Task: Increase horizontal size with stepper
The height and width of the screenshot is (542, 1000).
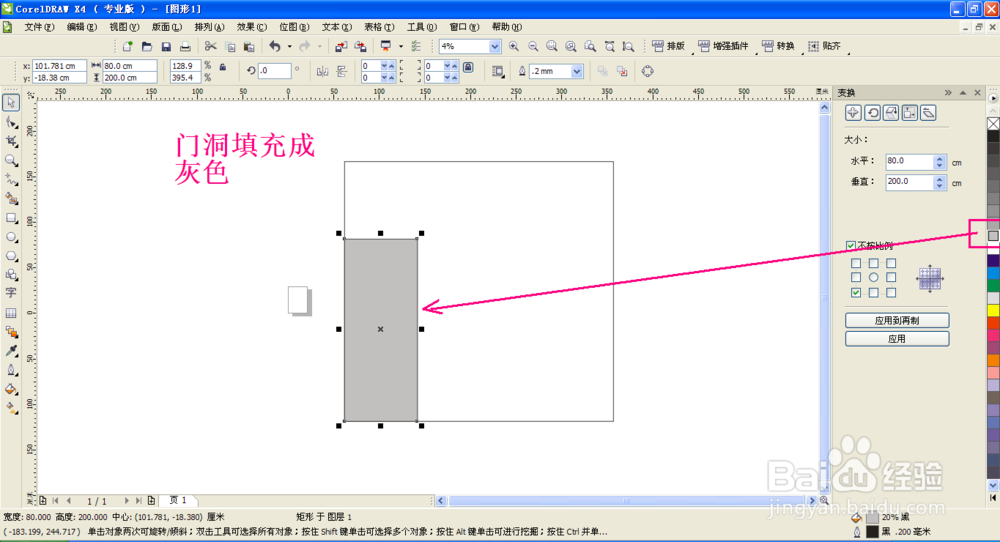Action: click(x=939, y=158)
